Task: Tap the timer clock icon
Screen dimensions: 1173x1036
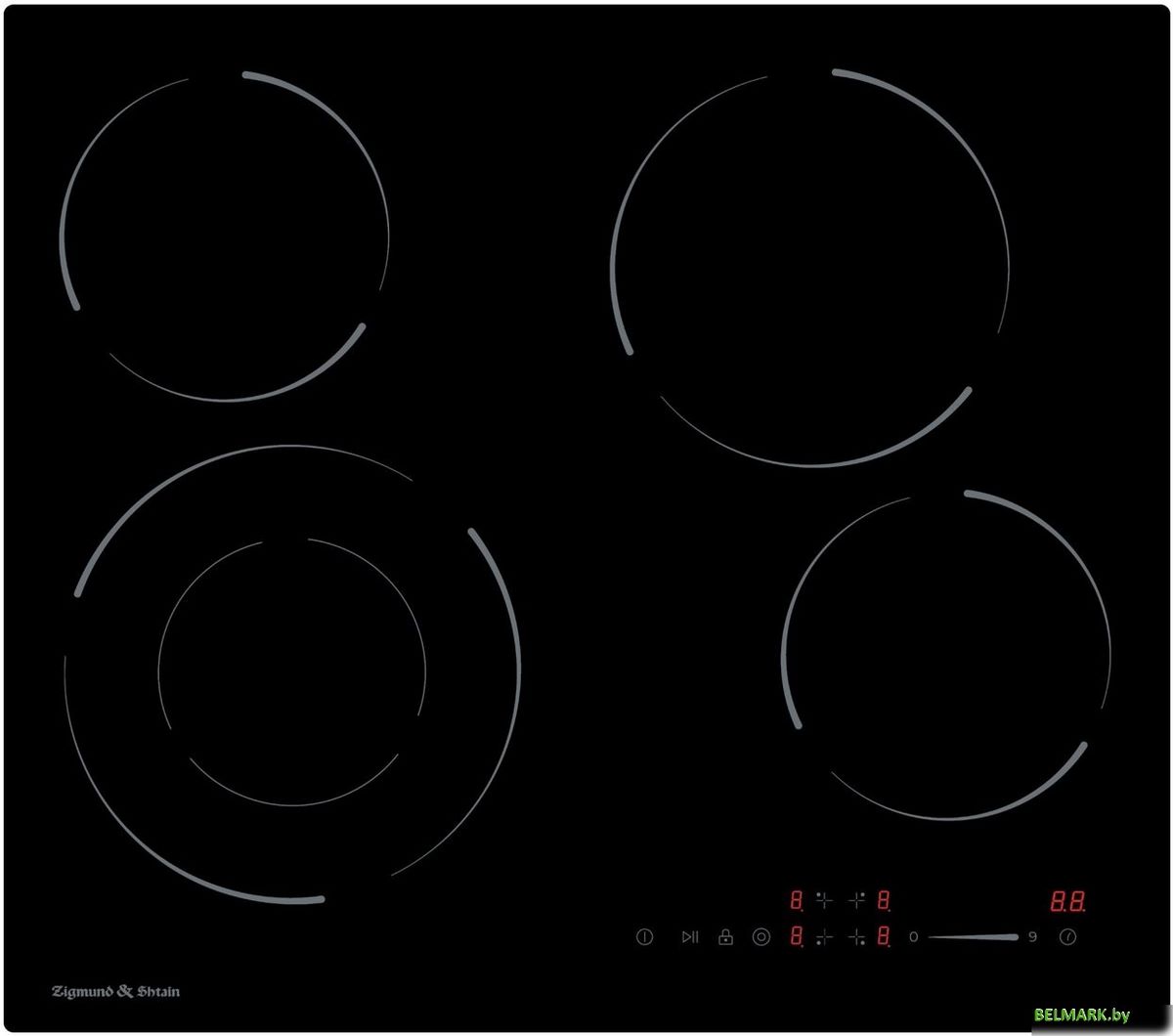Action: (x=1069, y=937)
